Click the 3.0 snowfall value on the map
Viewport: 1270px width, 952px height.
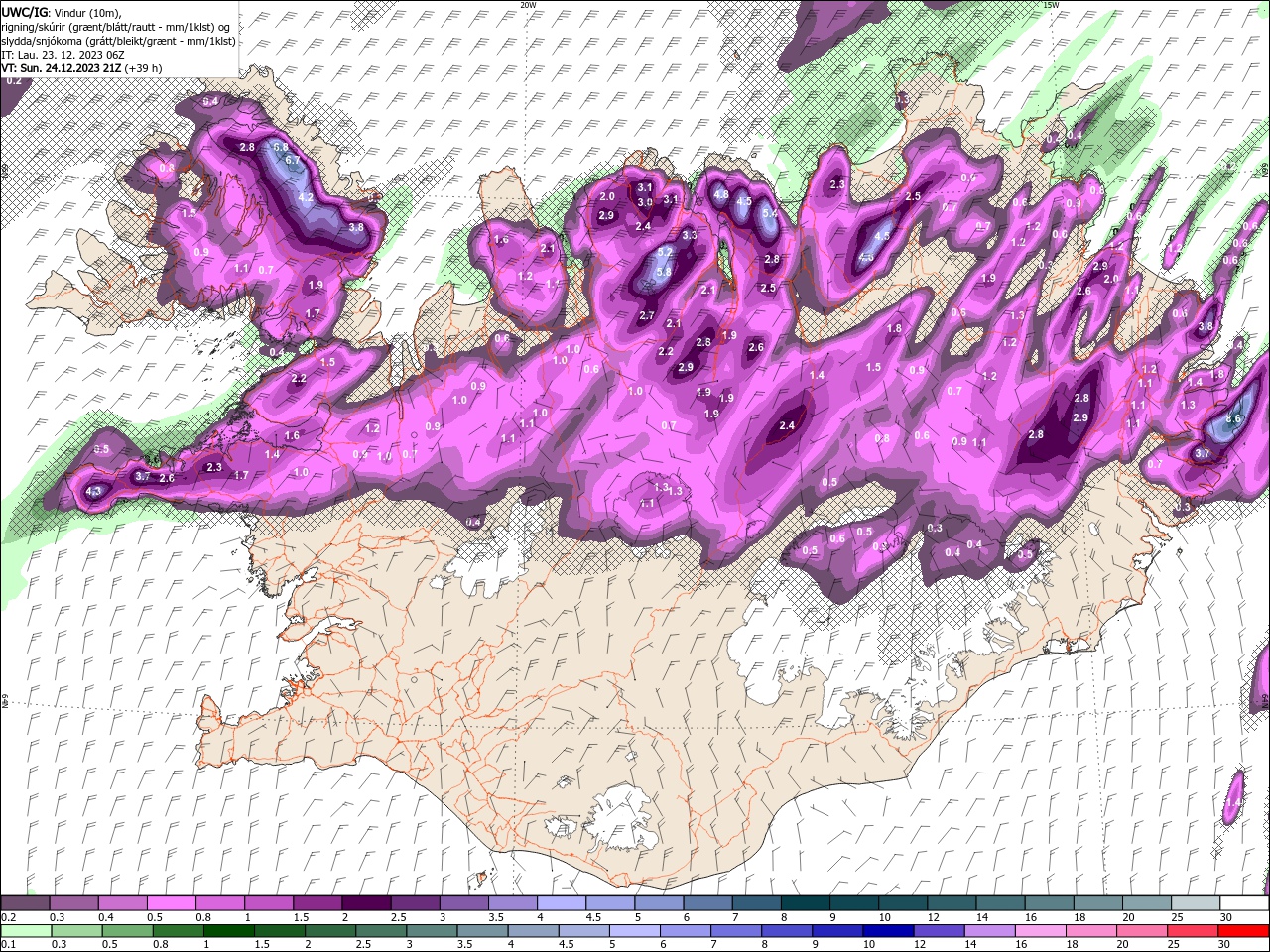(x=644, y=202)
